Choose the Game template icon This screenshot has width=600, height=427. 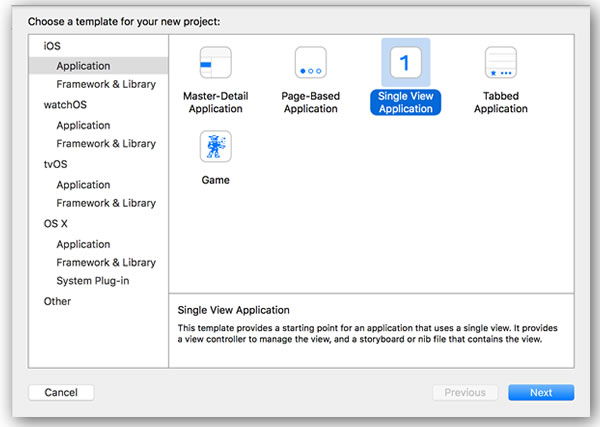[x=215, y=146]
